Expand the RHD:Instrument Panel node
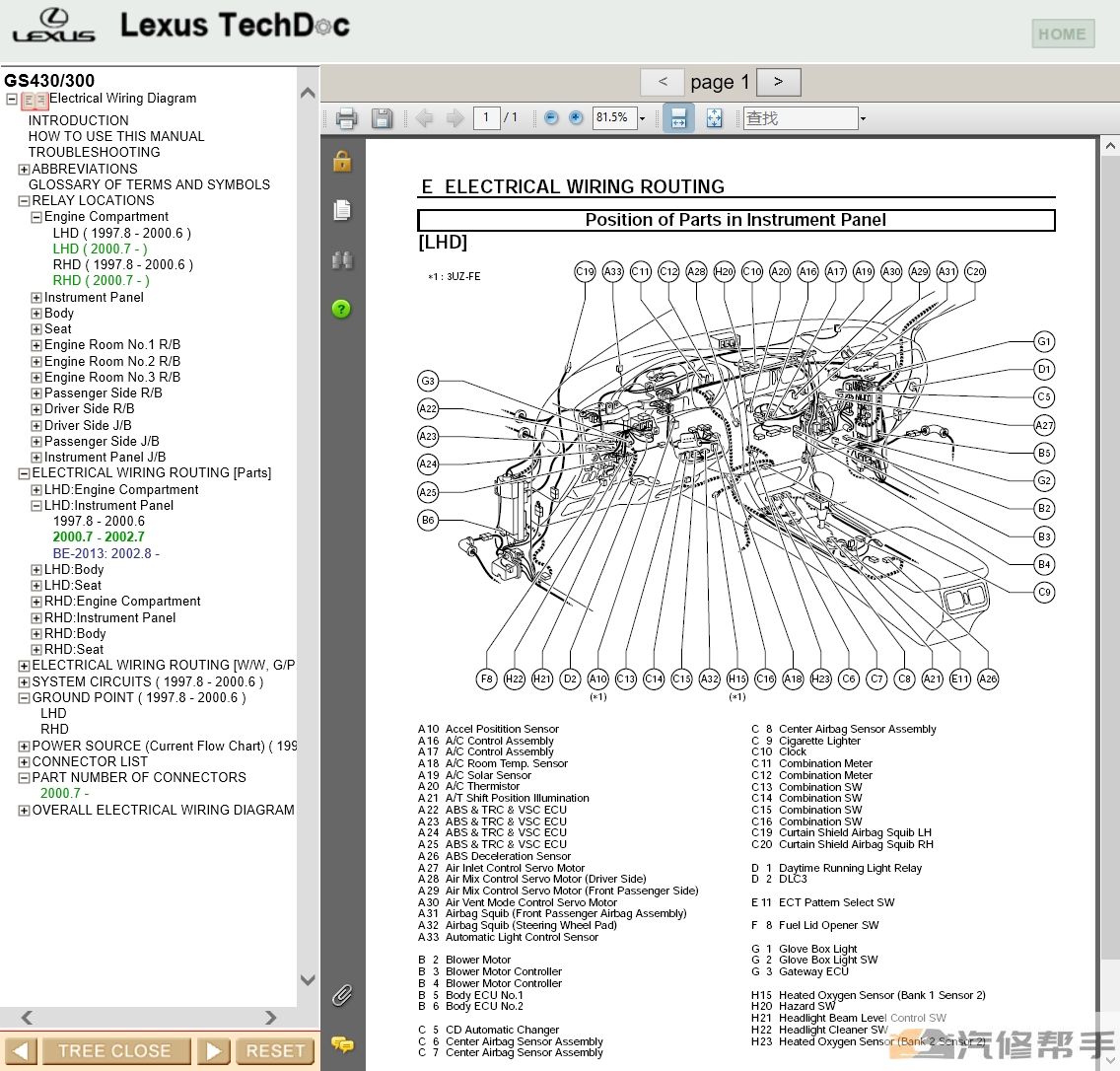The height and width of the screenshot is (1071, 1120). [x=36, y=618]
